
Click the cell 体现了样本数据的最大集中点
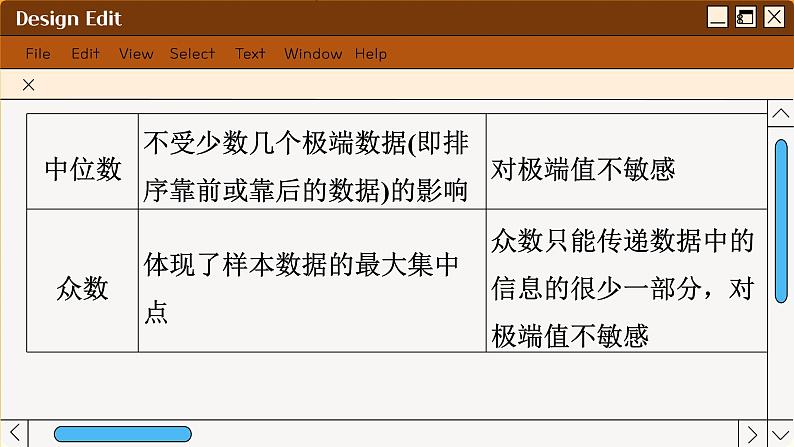[x=312, y=280]
